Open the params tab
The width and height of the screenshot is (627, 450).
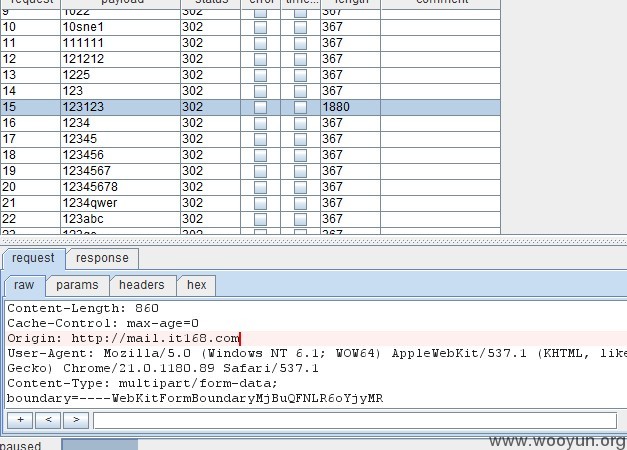point(77,285)
